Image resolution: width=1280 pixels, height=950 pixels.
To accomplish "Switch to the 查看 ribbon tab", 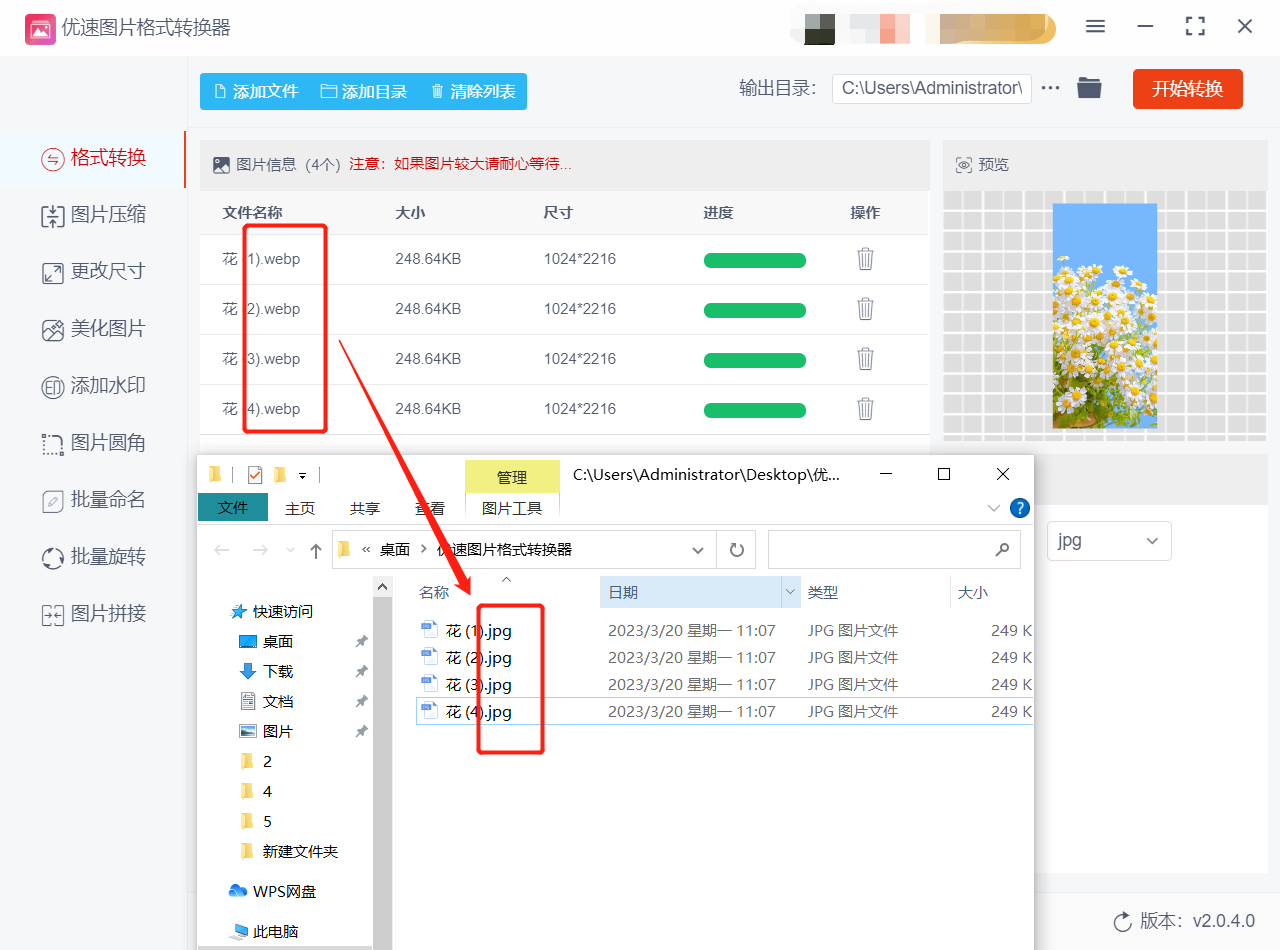I will point(429,508).
